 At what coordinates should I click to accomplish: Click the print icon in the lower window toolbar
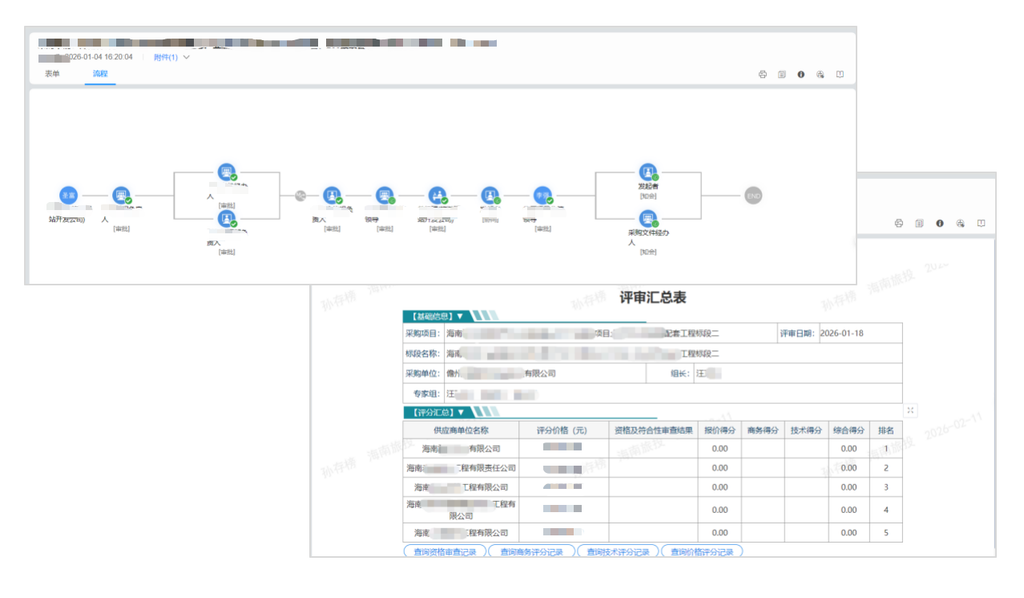[x=899, y=223]
